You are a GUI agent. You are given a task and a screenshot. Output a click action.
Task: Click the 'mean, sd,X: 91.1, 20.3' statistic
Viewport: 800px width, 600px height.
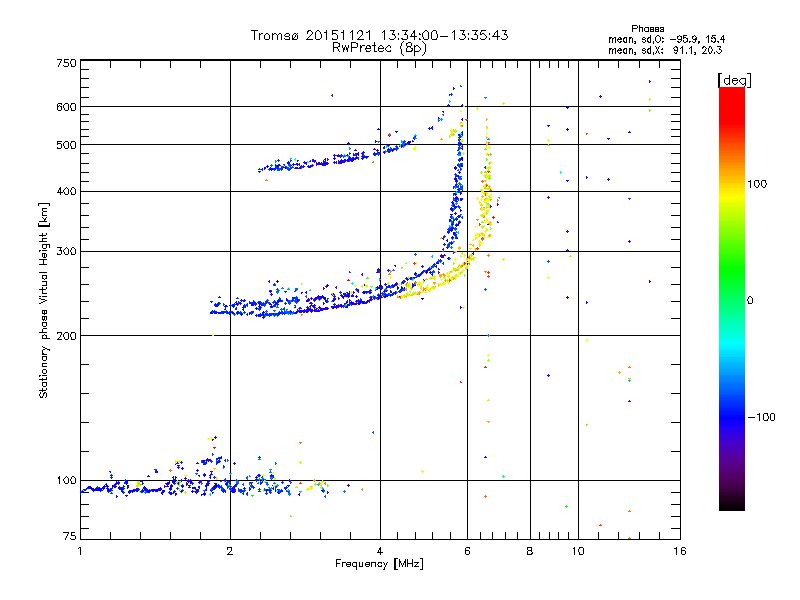tap(665, 50)
